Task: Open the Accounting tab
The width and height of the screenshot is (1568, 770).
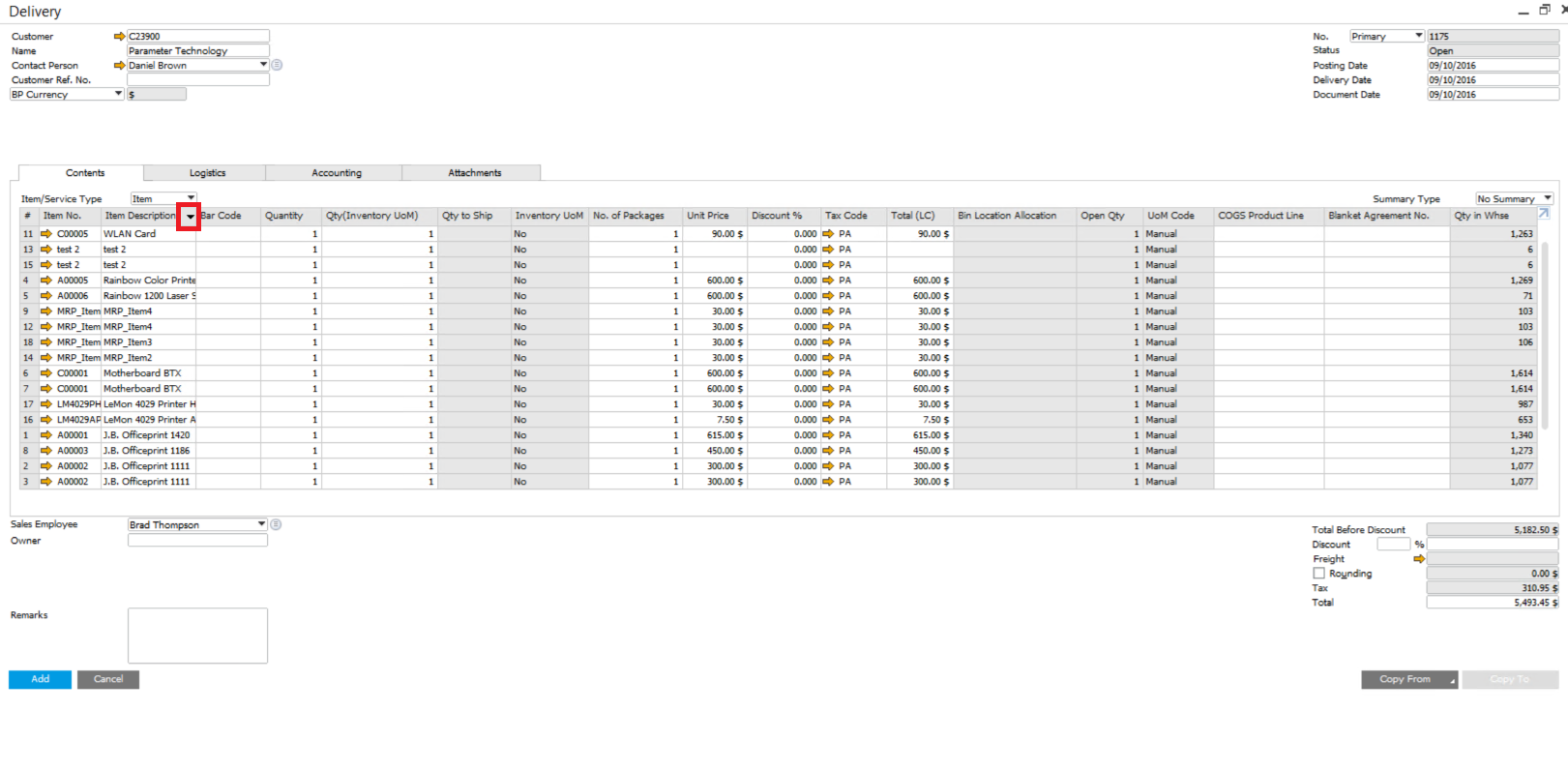Action: 336,173
